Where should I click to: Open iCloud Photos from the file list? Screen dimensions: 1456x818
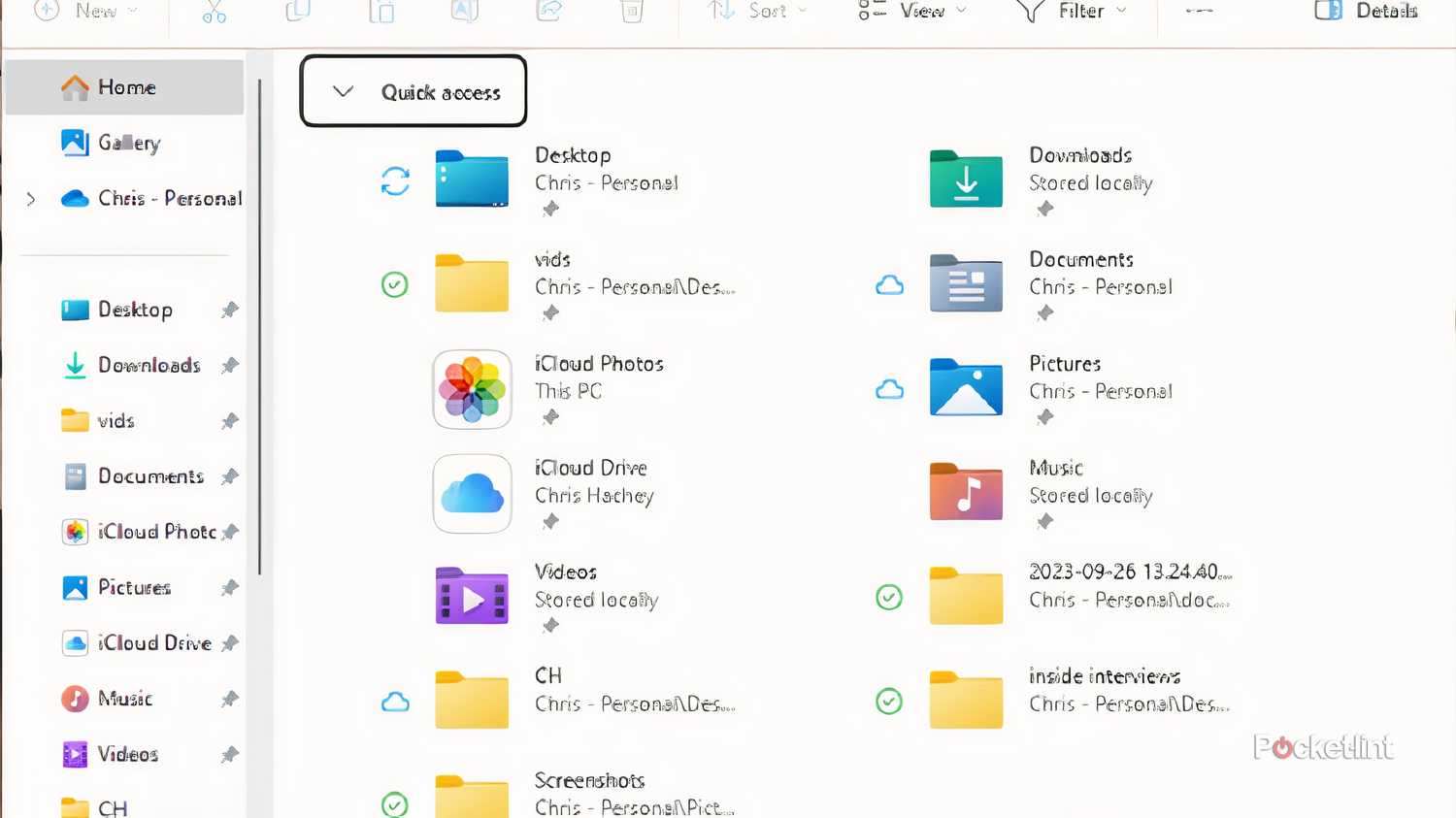tap(472, 389)
